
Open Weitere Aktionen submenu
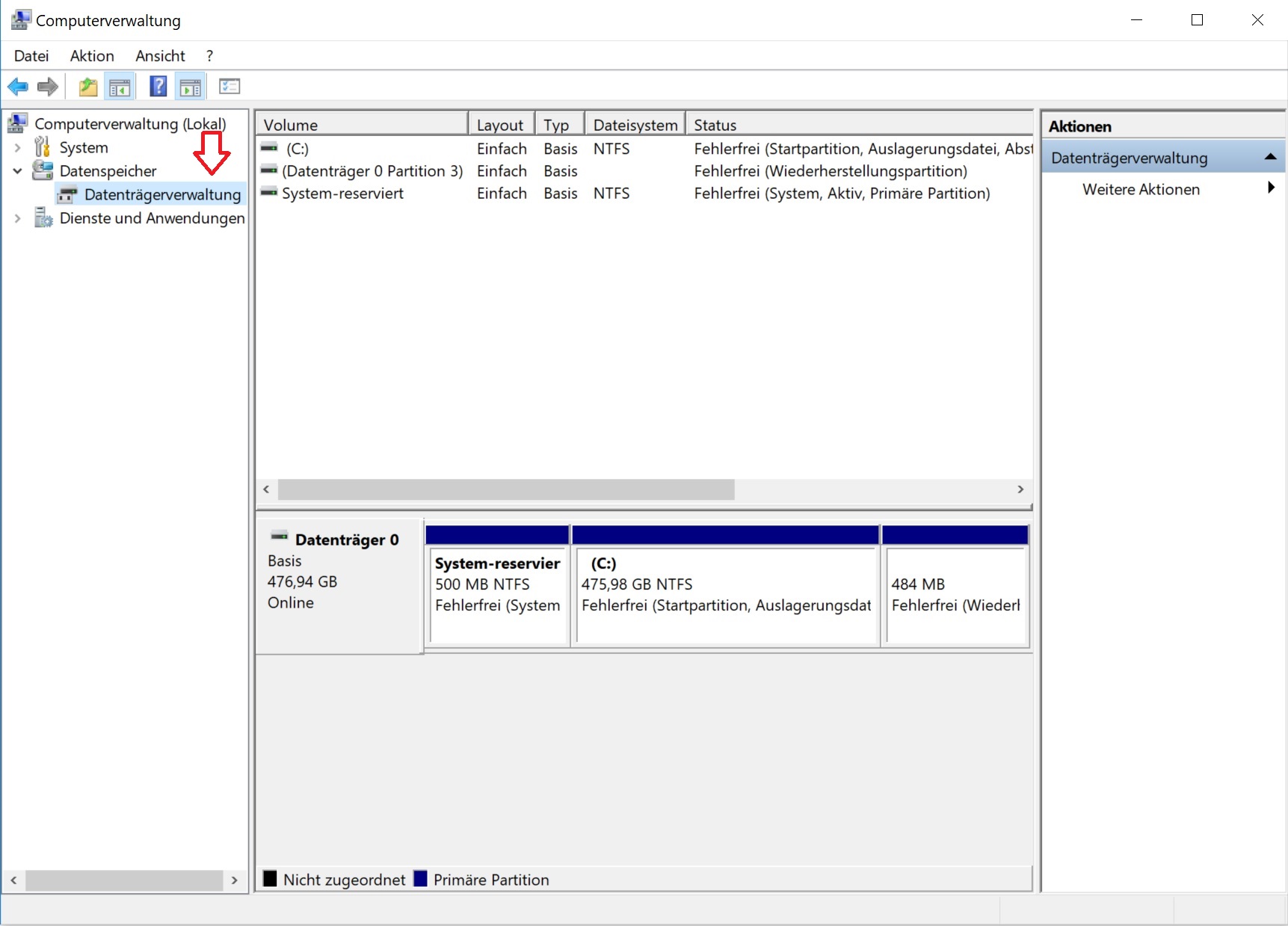point(1141,190)
